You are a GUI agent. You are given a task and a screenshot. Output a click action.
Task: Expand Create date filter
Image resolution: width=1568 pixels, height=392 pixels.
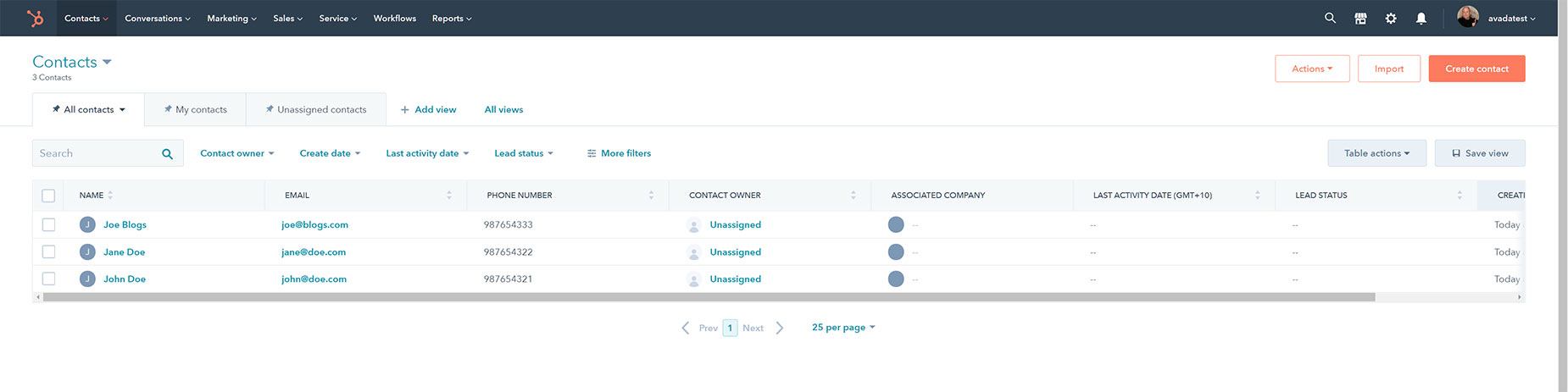pos(331,153)
